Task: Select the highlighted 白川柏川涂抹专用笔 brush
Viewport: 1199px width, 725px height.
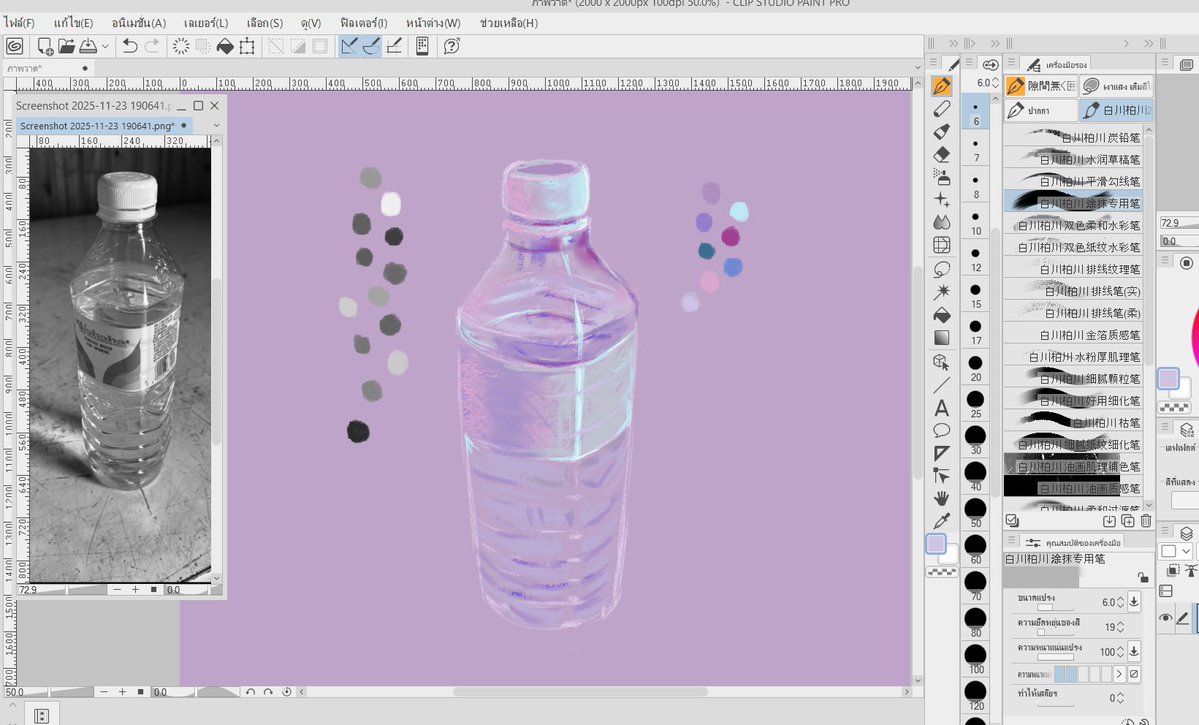Action: (1075, 202)
